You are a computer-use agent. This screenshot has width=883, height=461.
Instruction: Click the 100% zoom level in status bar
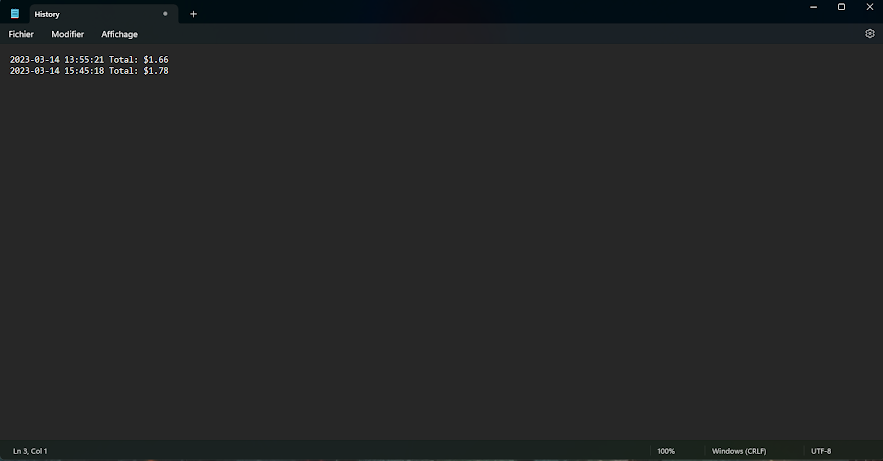pyautogui.click(x=666, y=451)
